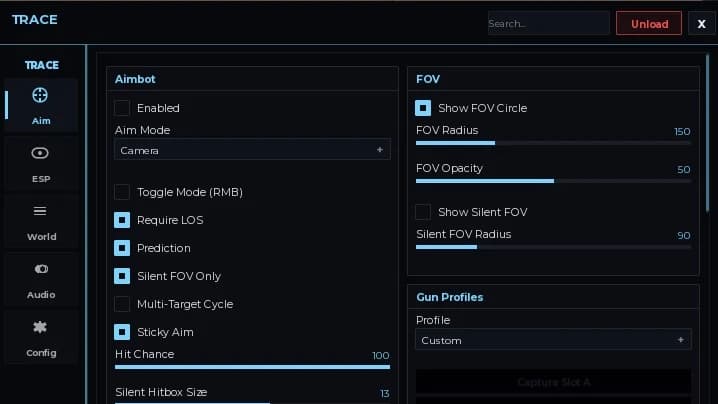Open the Profile Custom dropdown
The width and height of the screenshot is (718, 404).
coord(553,340)
